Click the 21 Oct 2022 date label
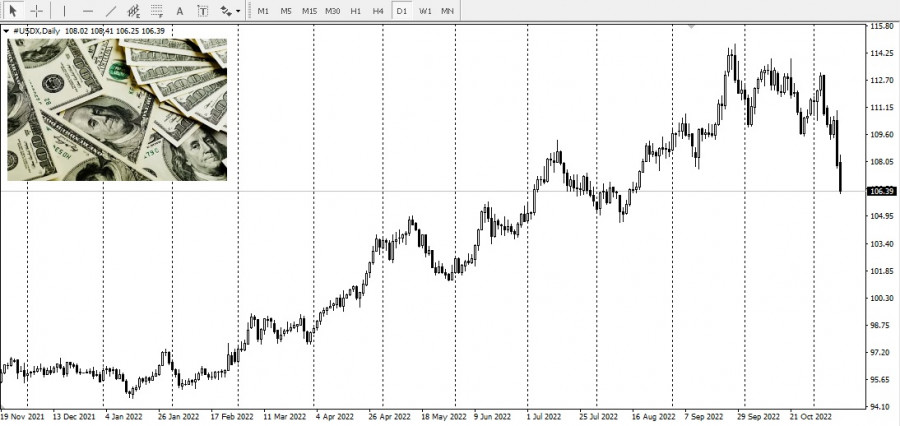The height and width of the screenshot is (426, 900). pyautogui.click(x=811, y=417)
